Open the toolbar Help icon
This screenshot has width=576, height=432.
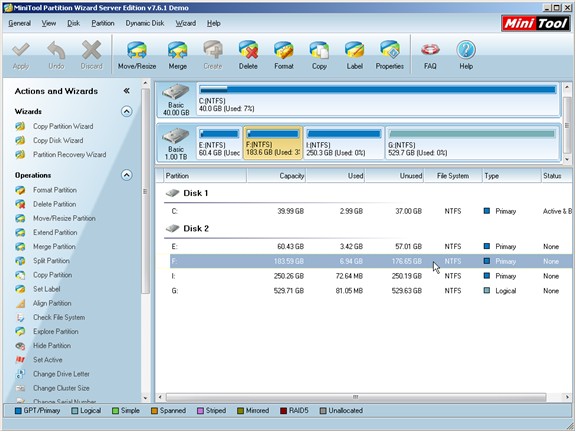466,55
